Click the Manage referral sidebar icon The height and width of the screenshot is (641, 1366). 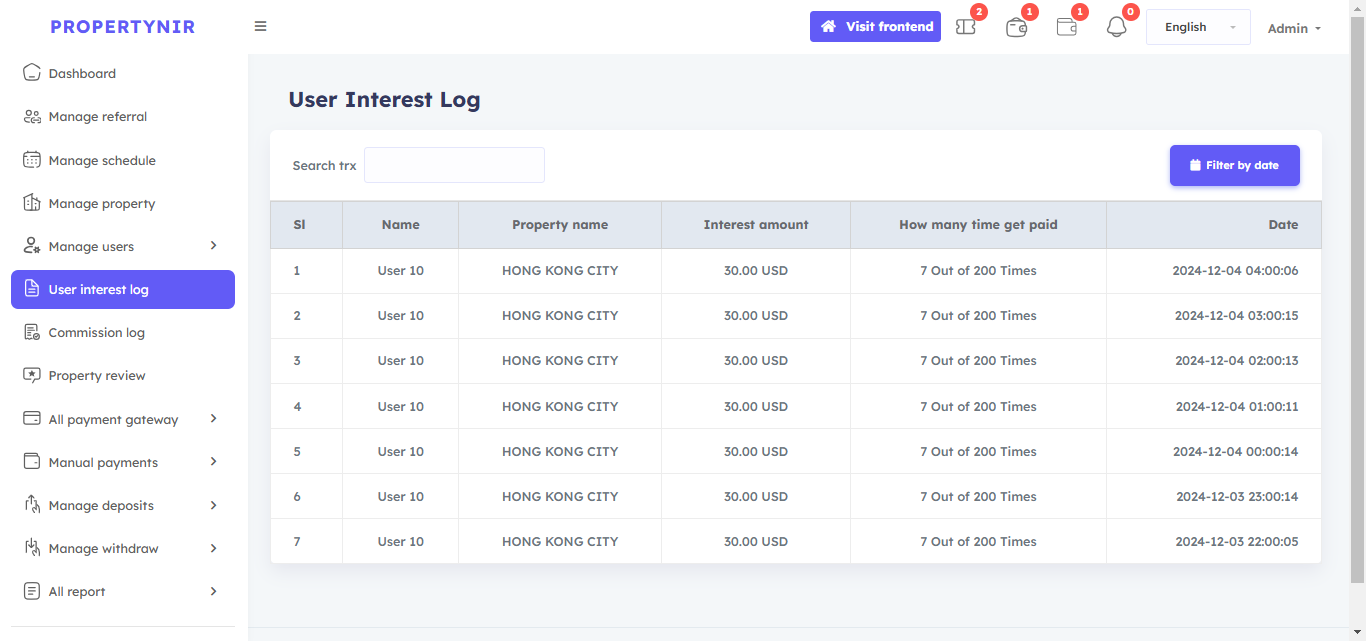[x=32, y=117]
